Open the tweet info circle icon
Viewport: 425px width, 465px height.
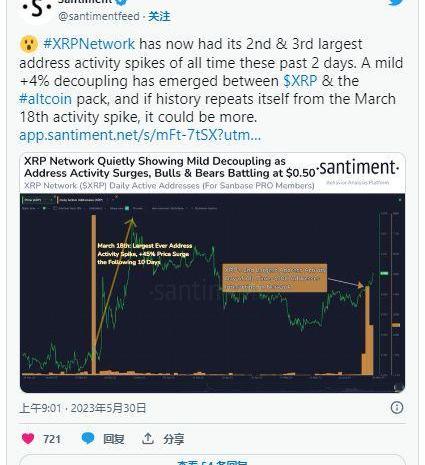click(397, 407)
